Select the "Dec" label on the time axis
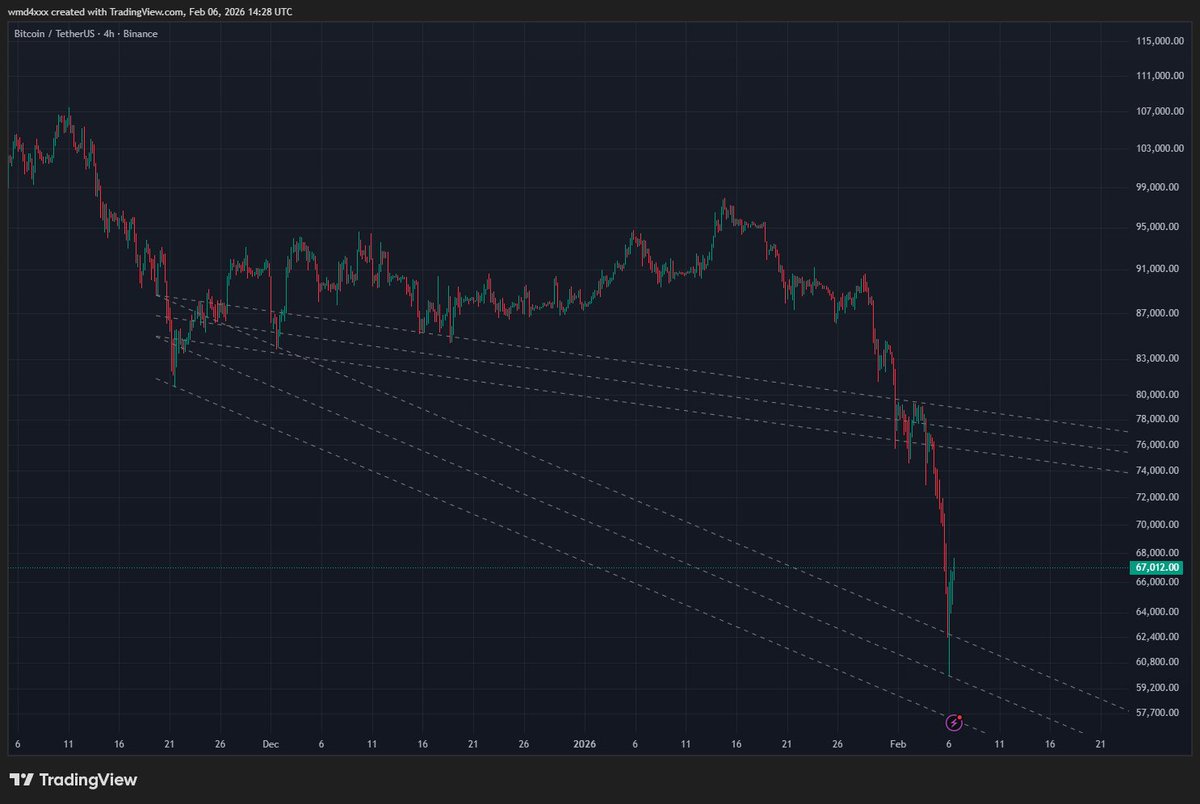1200x804 pixels. coord(271,745)
